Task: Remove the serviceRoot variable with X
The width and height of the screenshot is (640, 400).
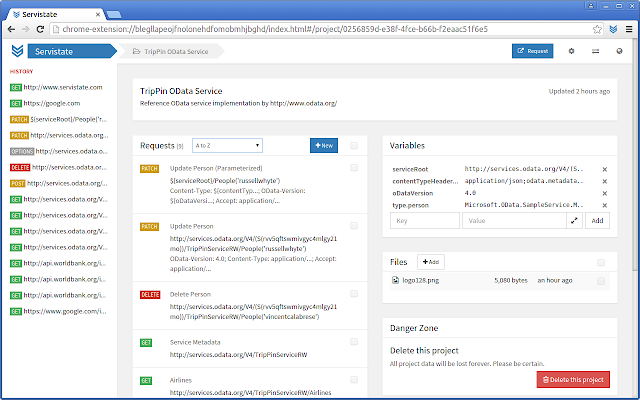Action: (605, 169)
